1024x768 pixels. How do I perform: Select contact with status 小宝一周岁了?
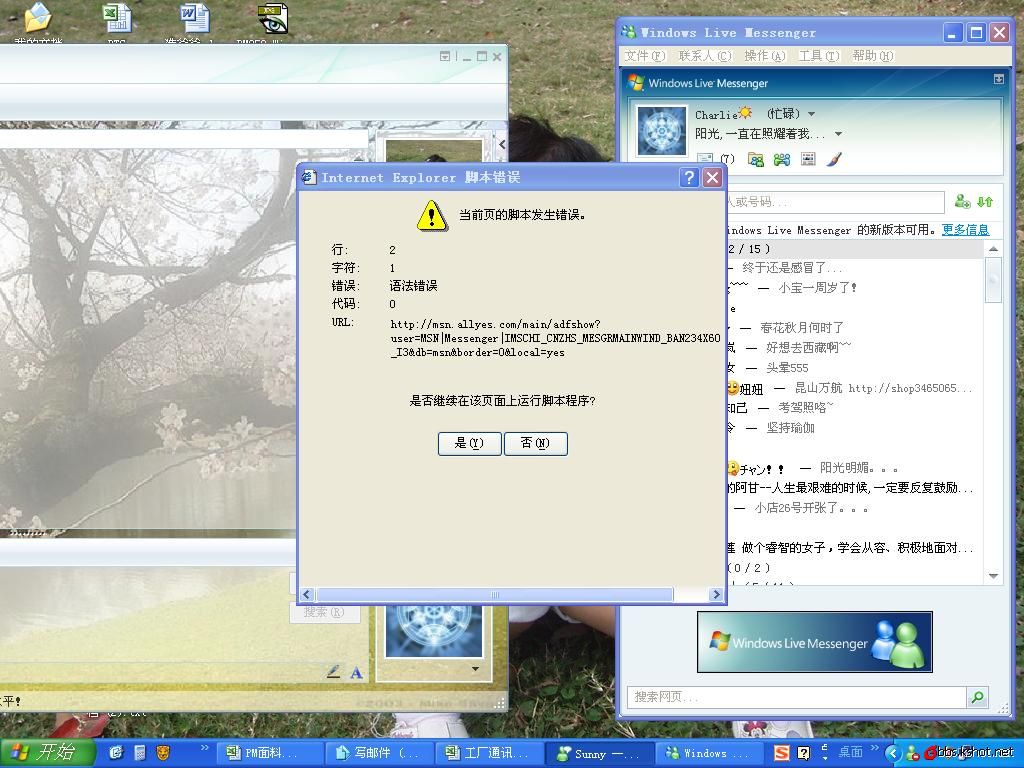(854, 288)
